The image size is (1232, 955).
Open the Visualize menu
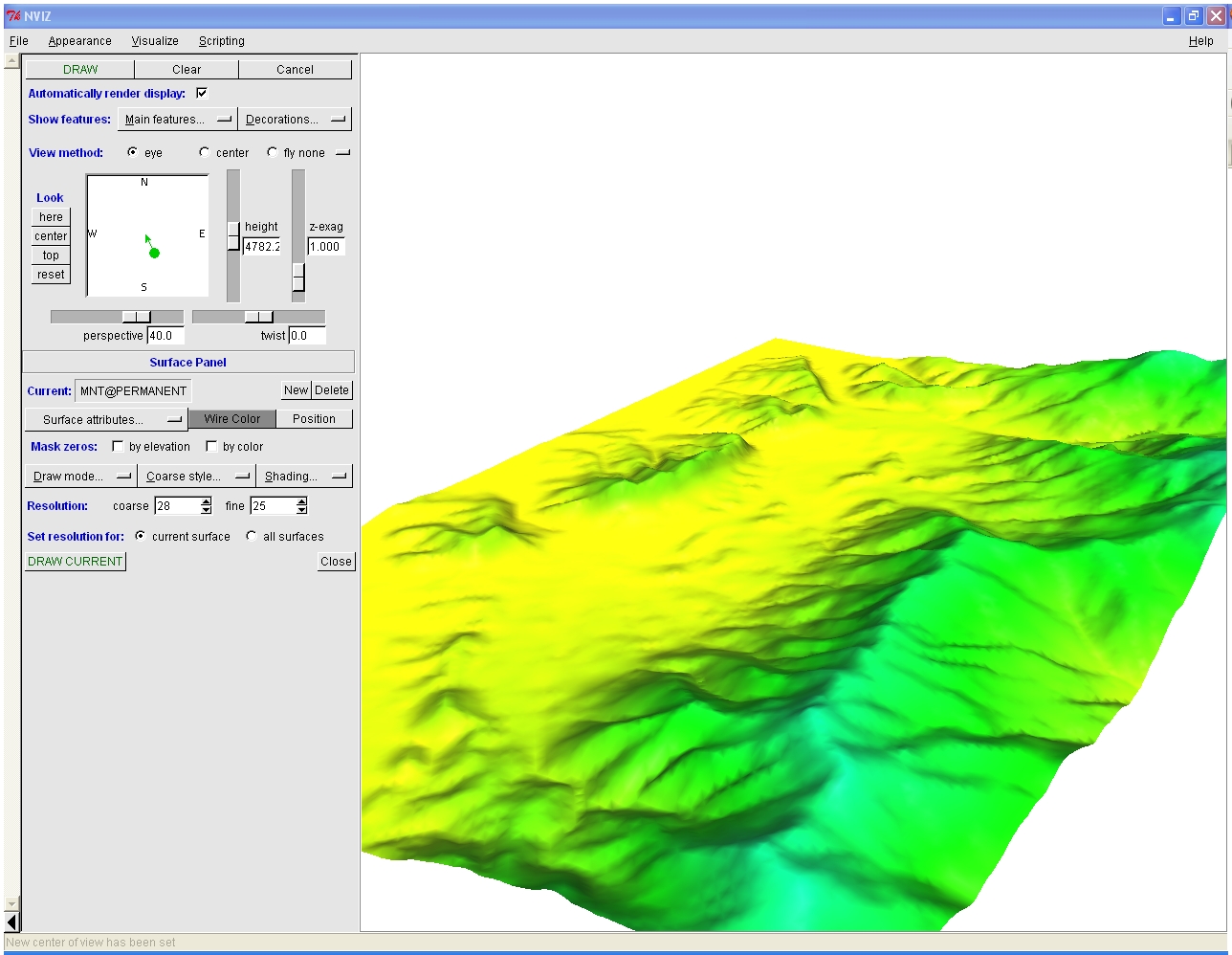click(x=154, y=40)
